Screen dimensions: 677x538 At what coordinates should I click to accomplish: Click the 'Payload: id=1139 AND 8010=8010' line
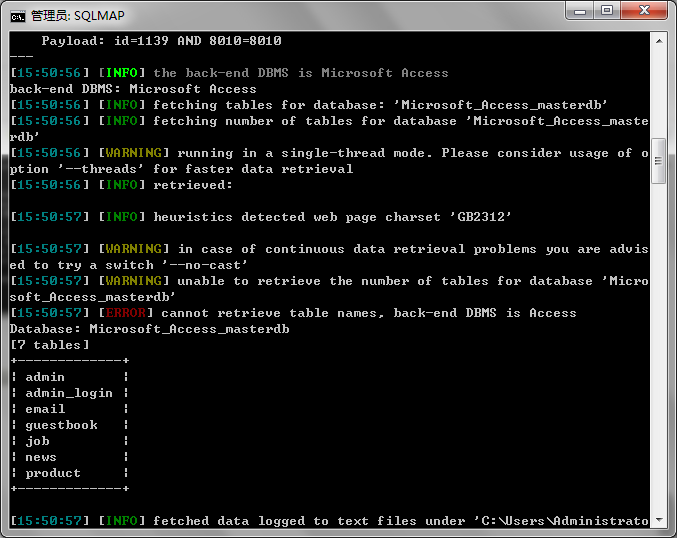[161, 41]
